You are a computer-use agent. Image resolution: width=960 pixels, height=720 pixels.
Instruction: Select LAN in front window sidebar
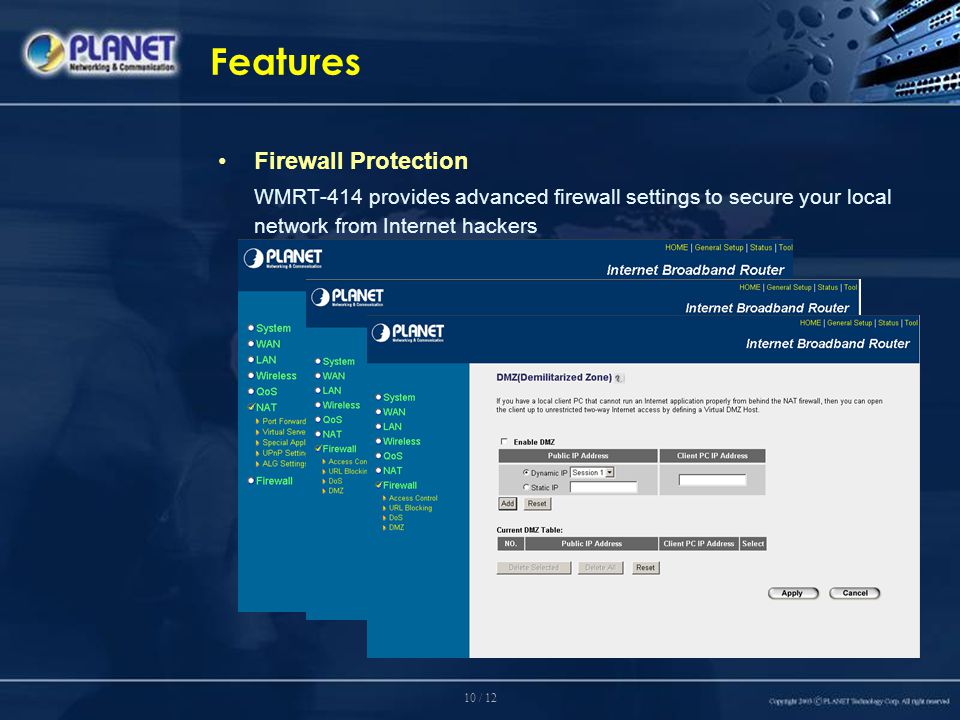tap(392, 427)
